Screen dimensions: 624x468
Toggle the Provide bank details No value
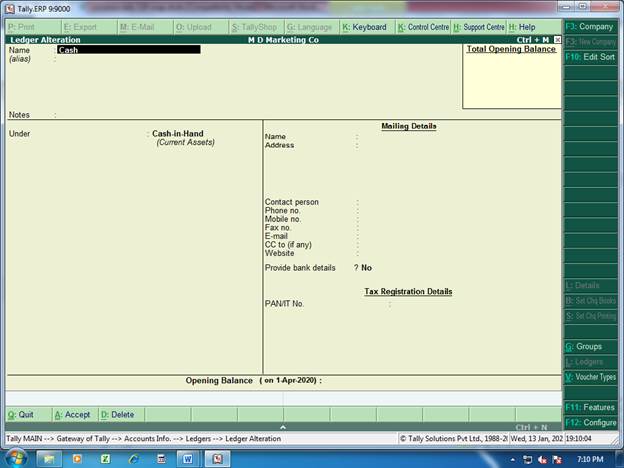tap(366, 268)
